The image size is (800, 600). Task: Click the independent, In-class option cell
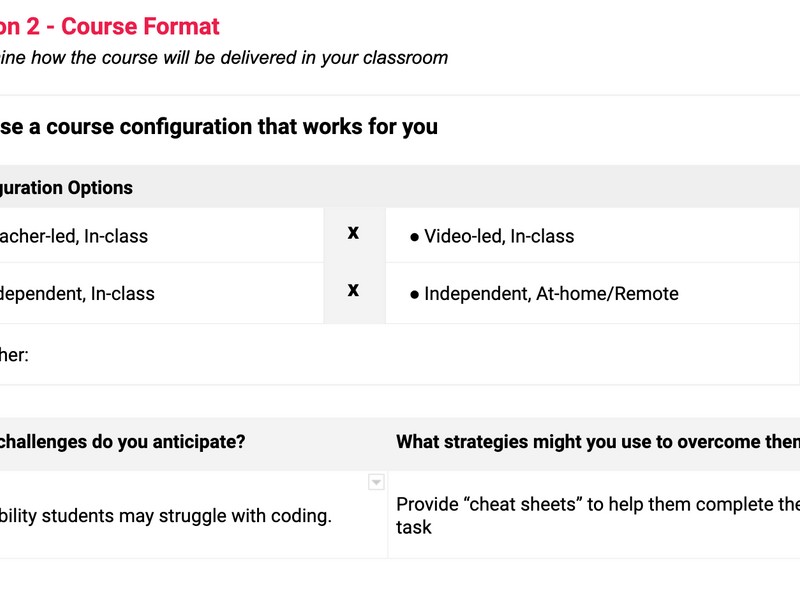tap(161, 293)
